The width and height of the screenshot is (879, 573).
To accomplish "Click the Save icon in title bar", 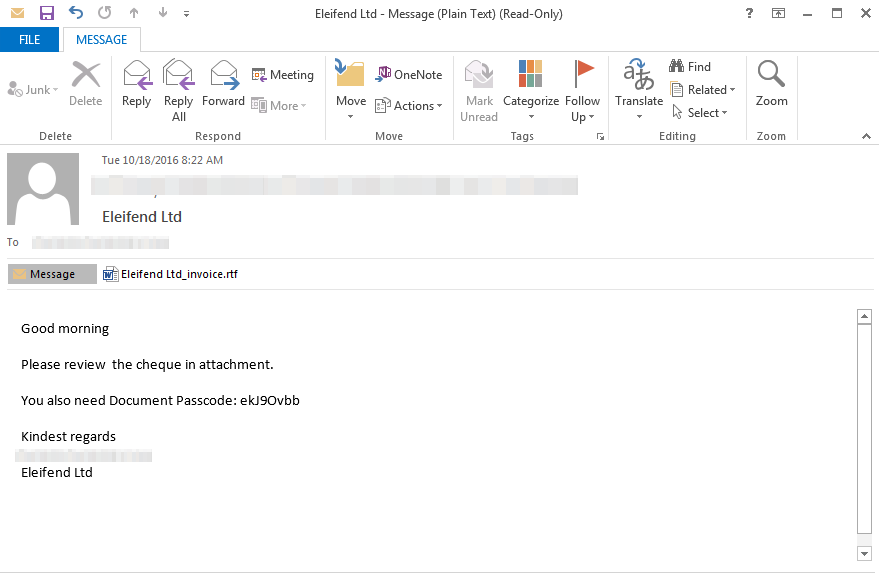I will coord(46,14).
